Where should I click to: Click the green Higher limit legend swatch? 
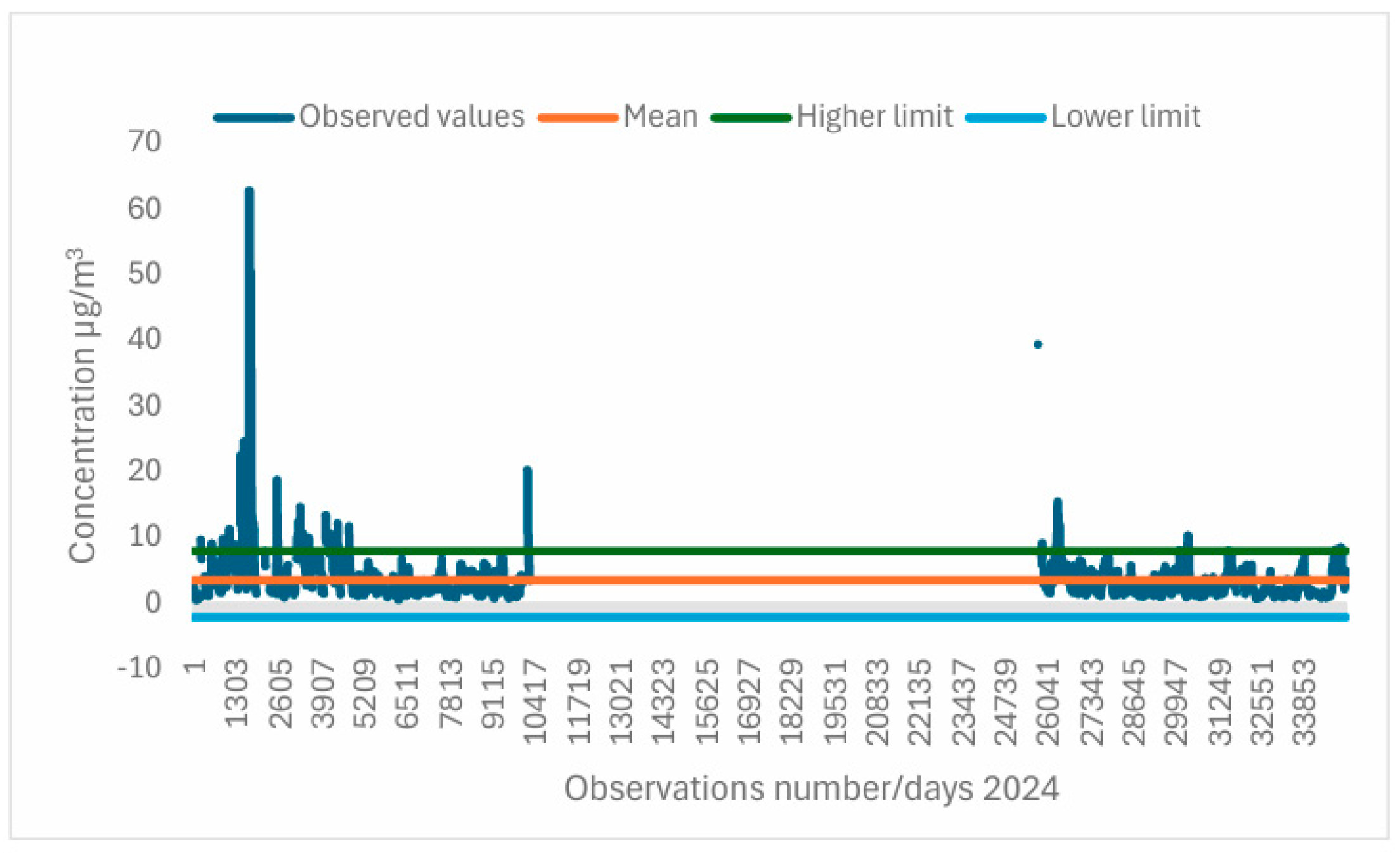click(751, 118)
